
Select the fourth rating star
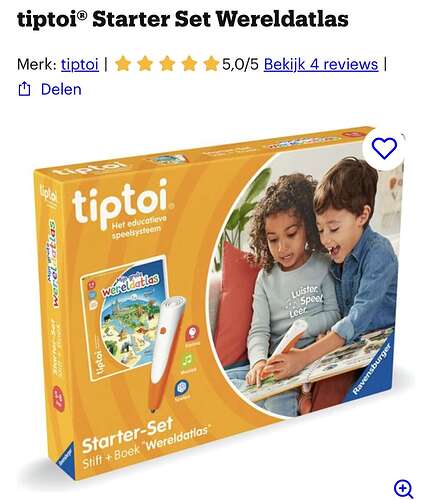point(189,64)
